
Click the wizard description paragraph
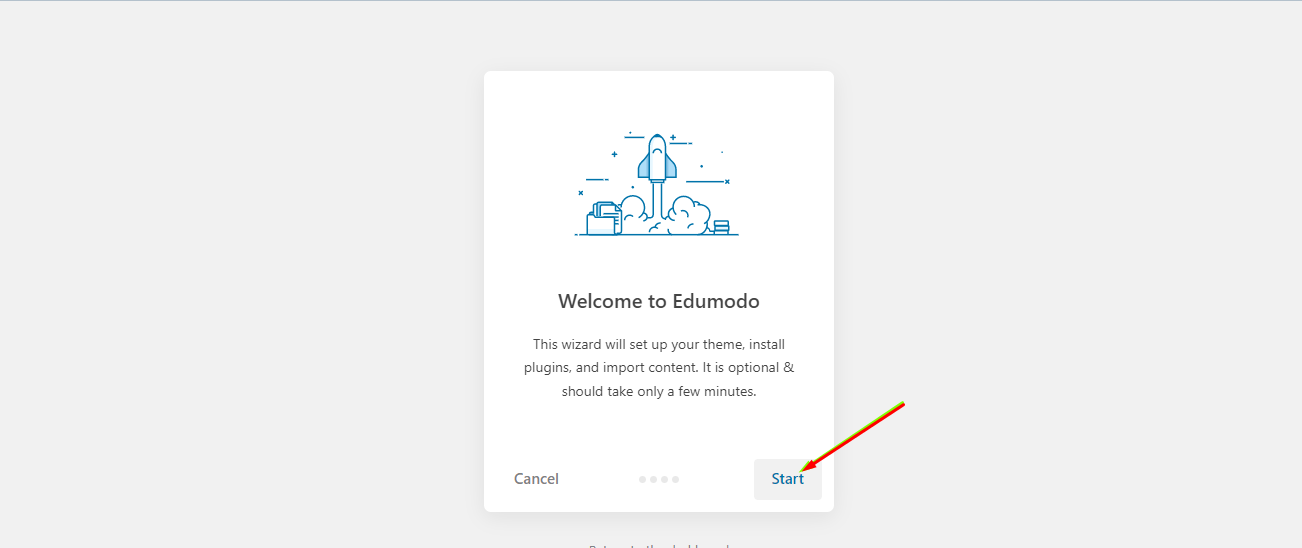658,367
